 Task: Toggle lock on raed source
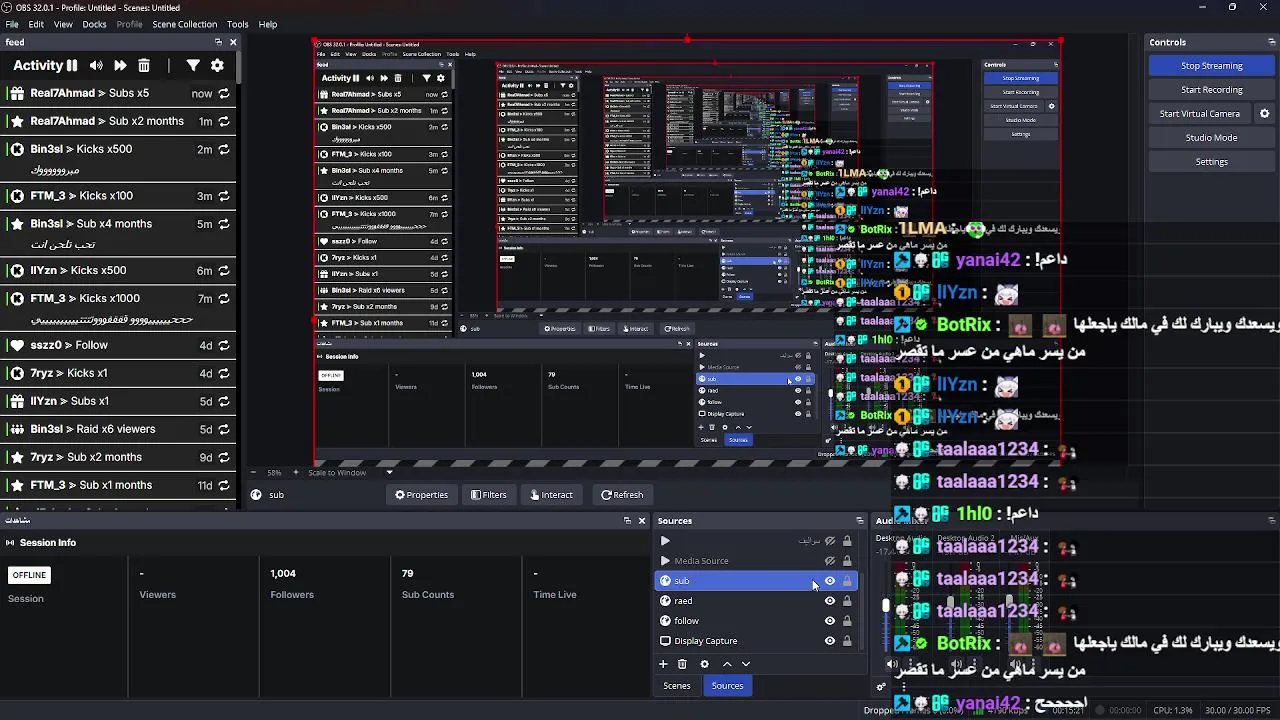847,601
